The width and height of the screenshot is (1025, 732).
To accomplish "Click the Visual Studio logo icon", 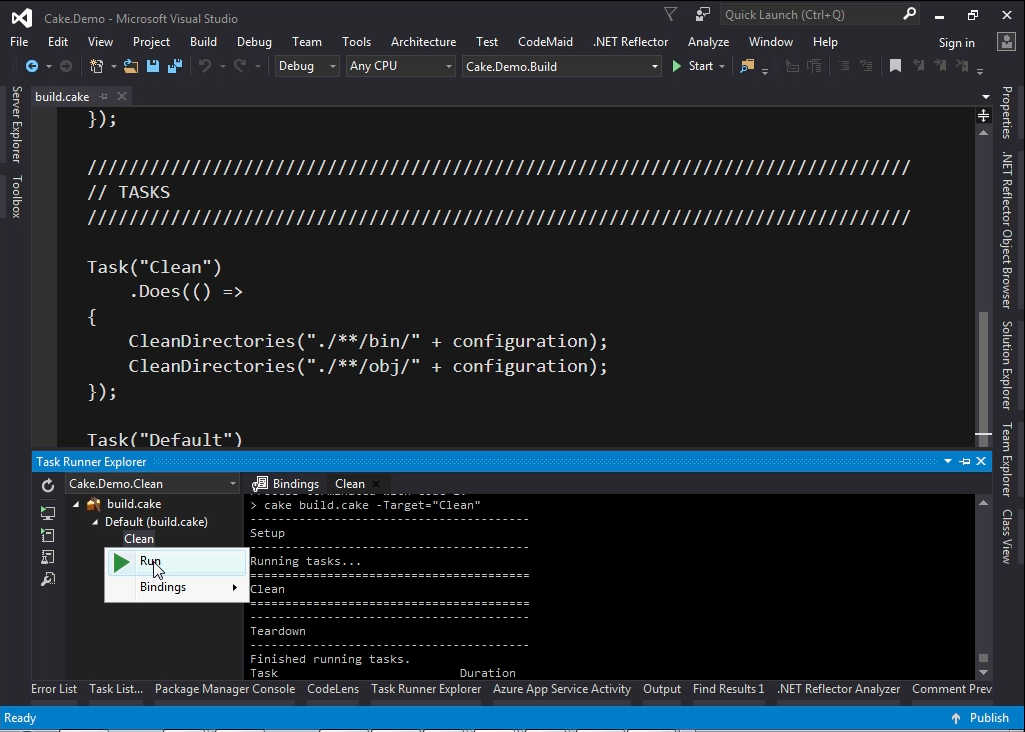I will [22, 18].
